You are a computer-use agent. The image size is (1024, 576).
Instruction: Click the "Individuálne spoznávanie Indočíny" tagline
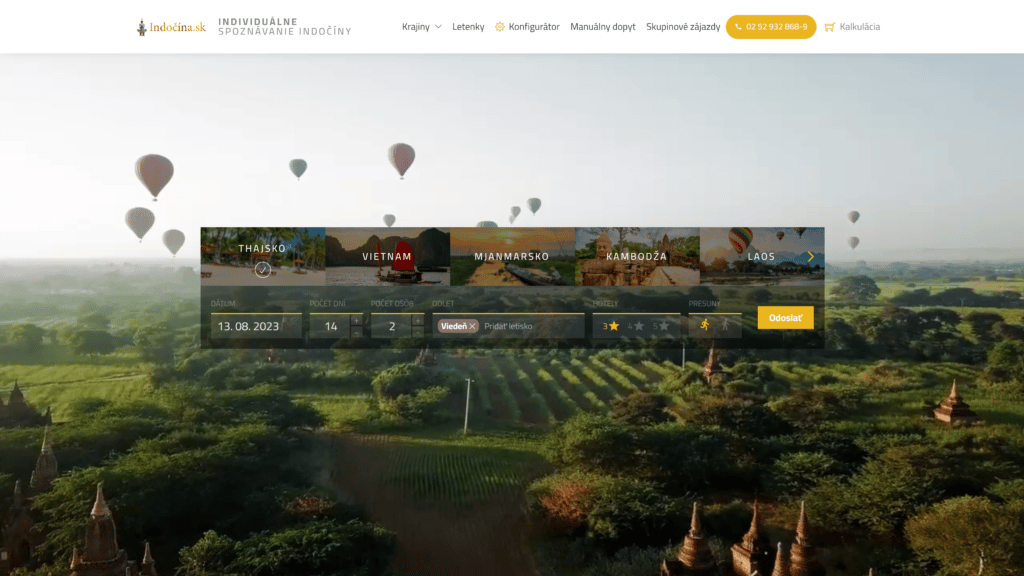coord(285,27)
